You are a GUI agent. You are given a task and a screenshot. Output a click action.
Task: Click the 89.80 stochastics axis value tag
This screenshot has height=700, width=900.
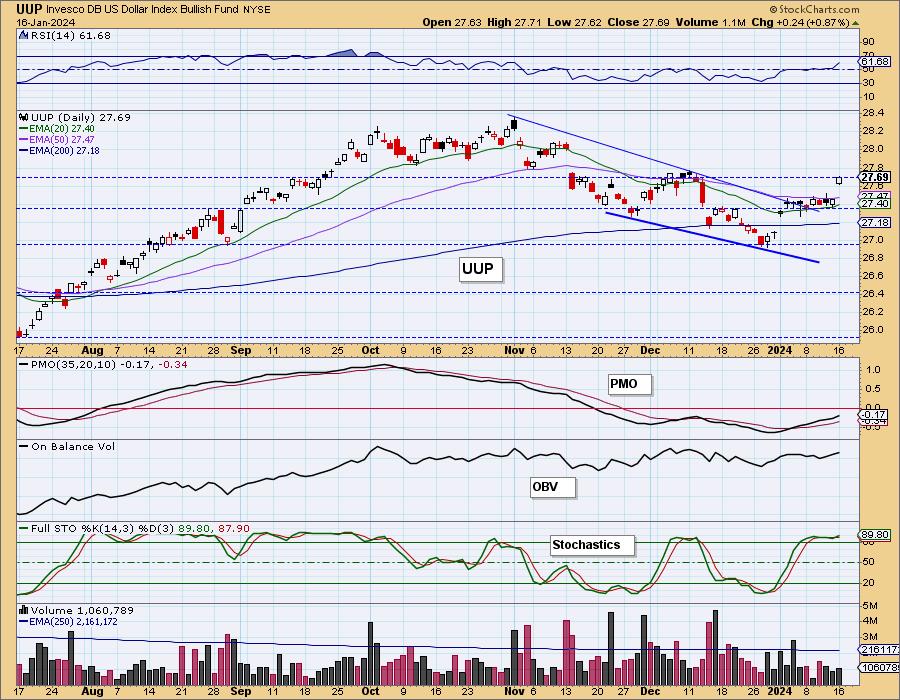tap(874, 535)
